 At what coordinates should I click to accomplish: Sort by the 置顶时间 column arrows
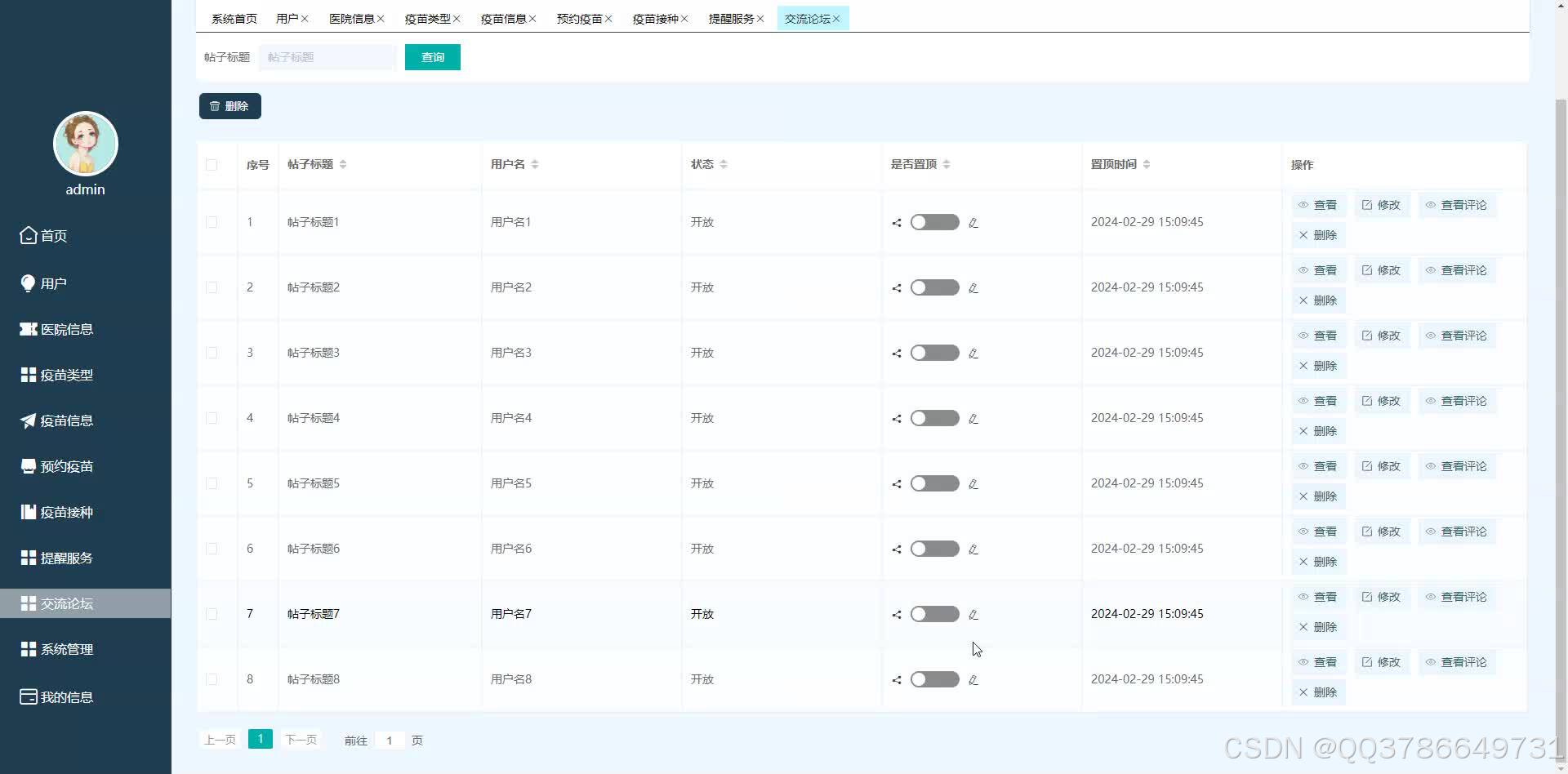click(x=1147, y=164)
